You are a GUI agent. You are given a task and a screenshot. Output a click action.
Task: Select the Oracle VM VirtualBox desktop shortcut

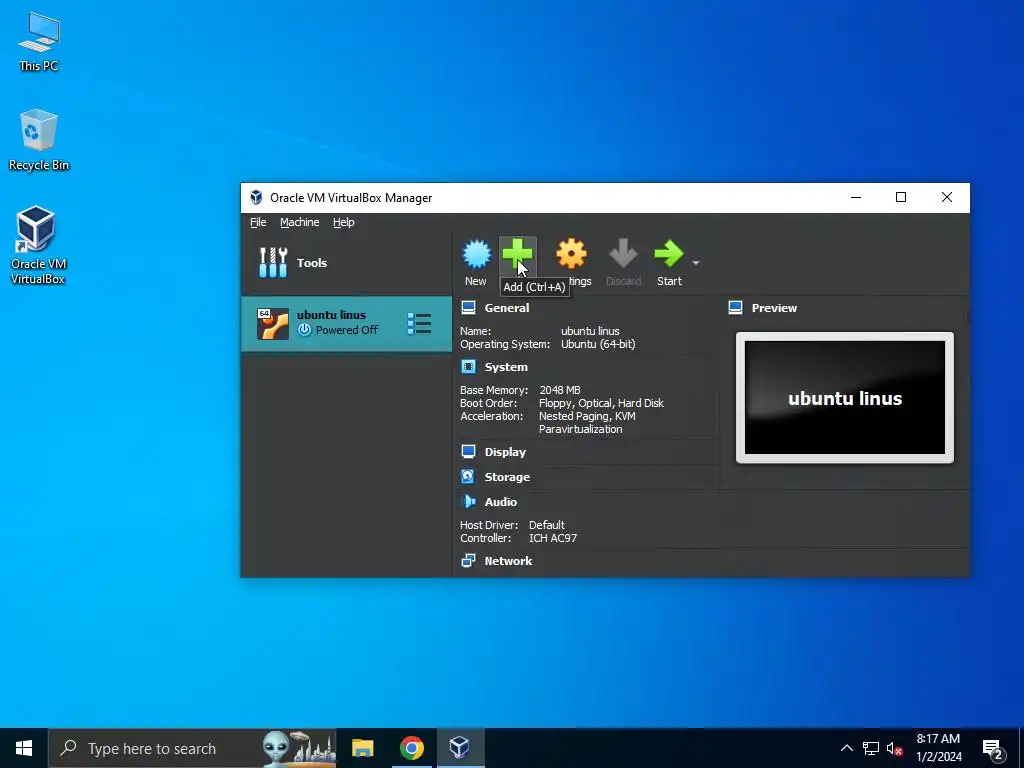(38, 246)
